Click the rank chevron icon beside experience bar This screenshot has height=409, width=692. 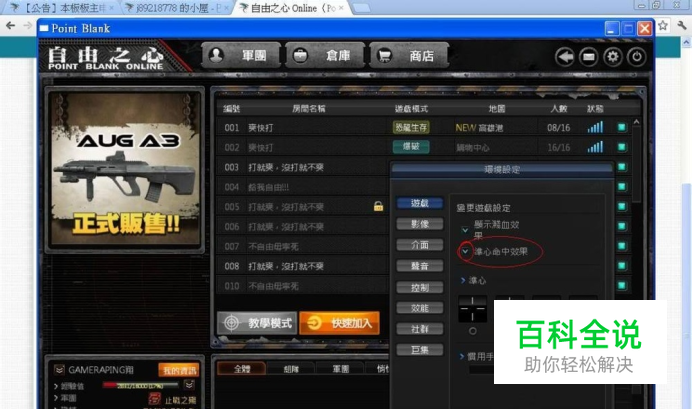pos(189,385)
